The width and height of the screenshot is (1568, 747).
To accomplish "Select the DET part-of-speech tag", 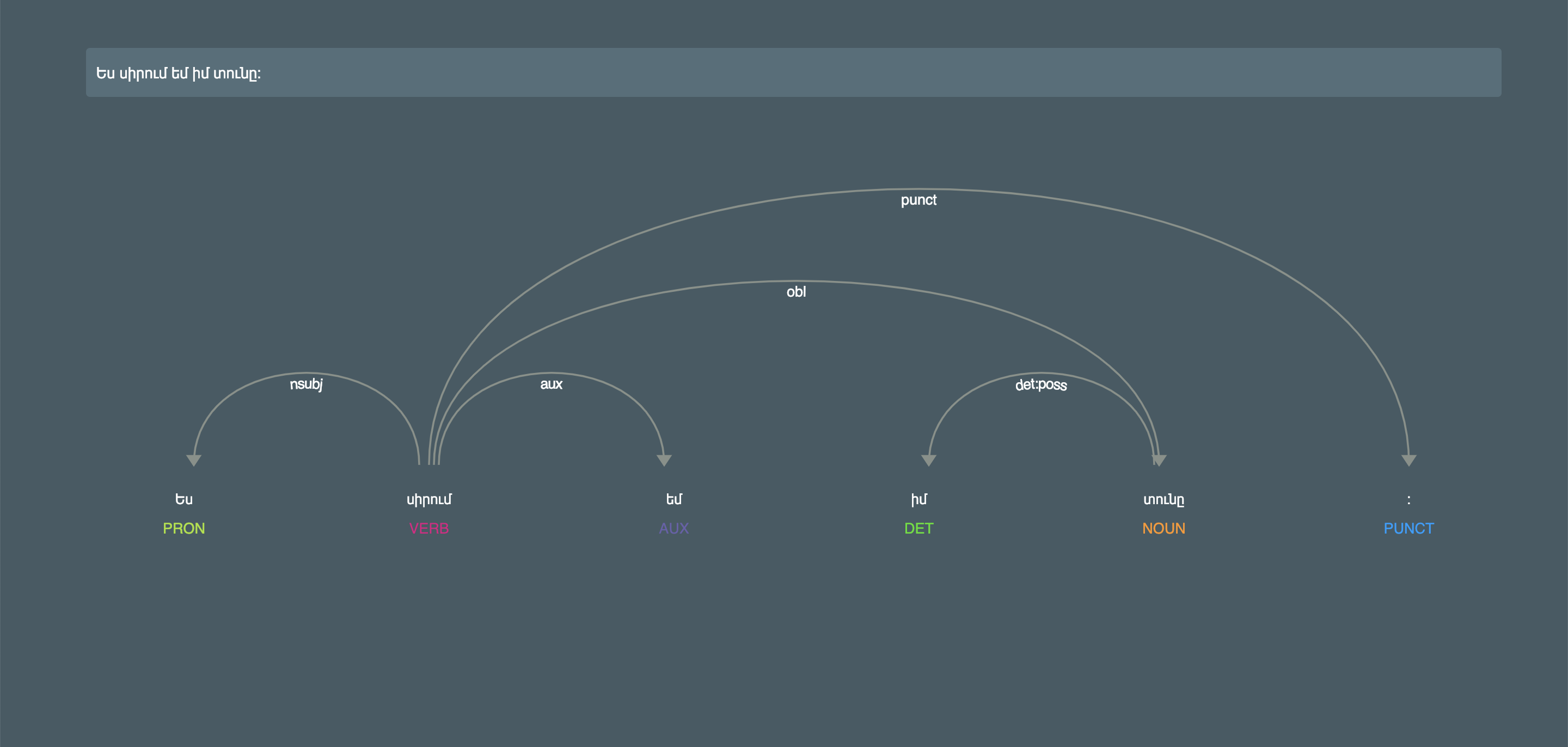I will tap(918, 528).
